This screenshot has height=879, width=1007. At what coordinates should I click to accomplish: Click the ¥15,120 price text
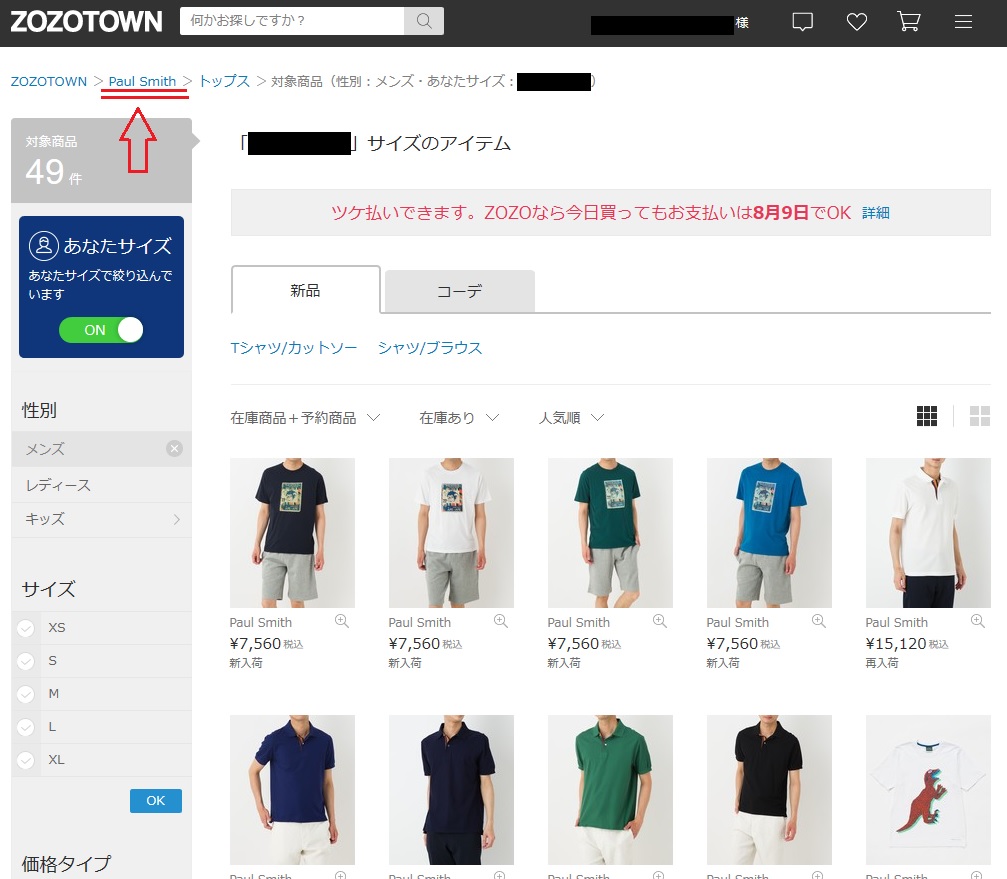point(896,643)
